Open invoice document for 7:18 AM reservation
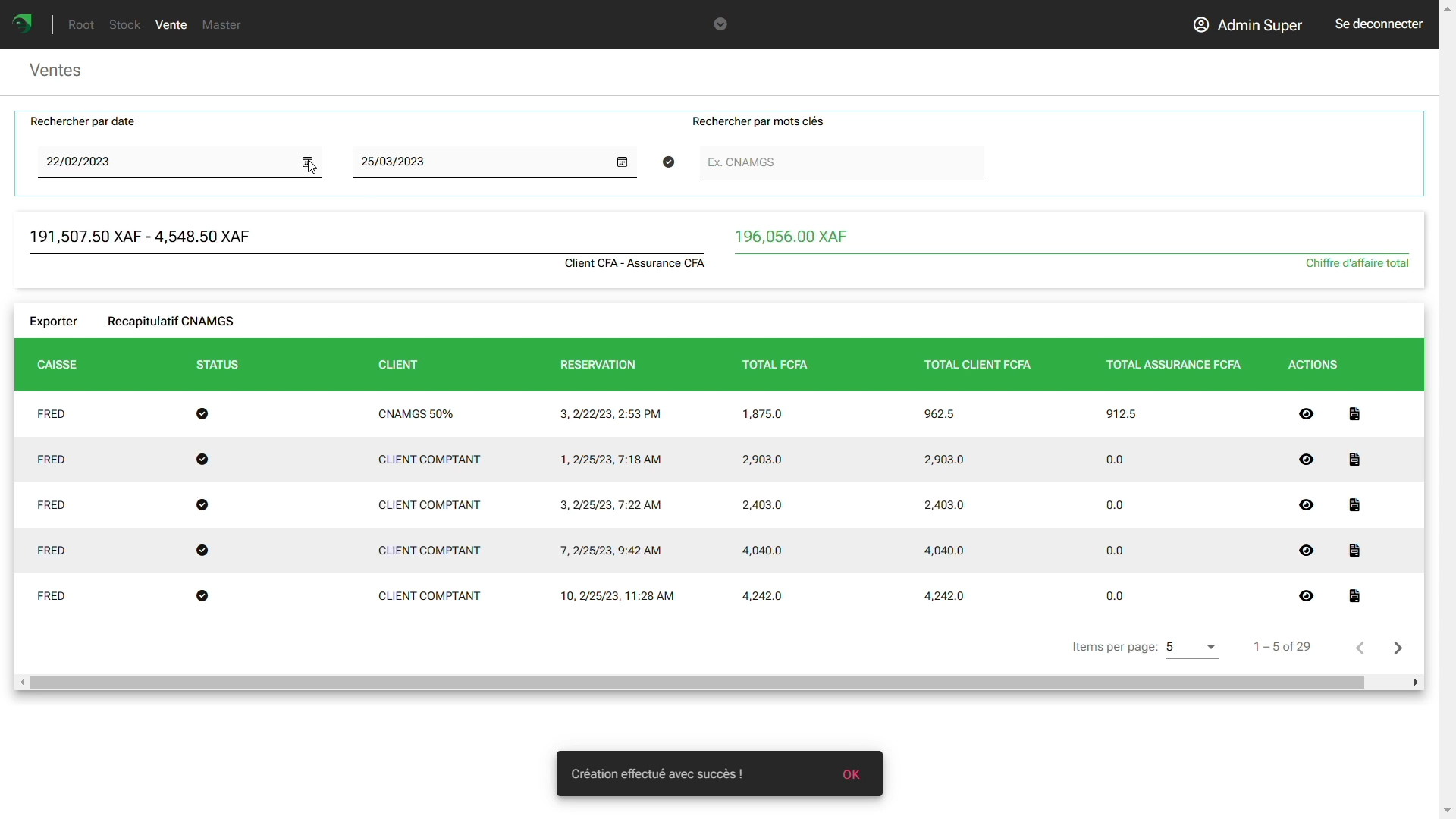The image size is (1456, 819). pyautogui.click(x=1354, y=460)
